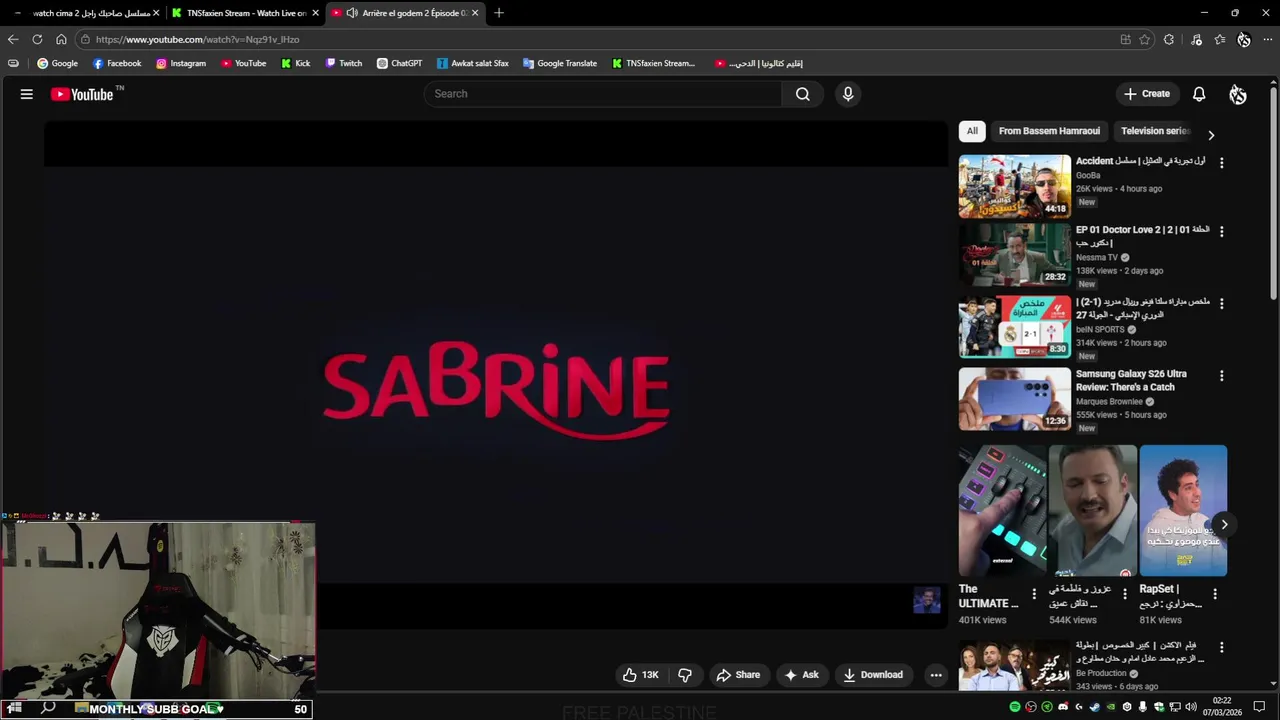Open the Google Translate bookmark
This screenshot has width=1280, height=720.
point(560,63)
